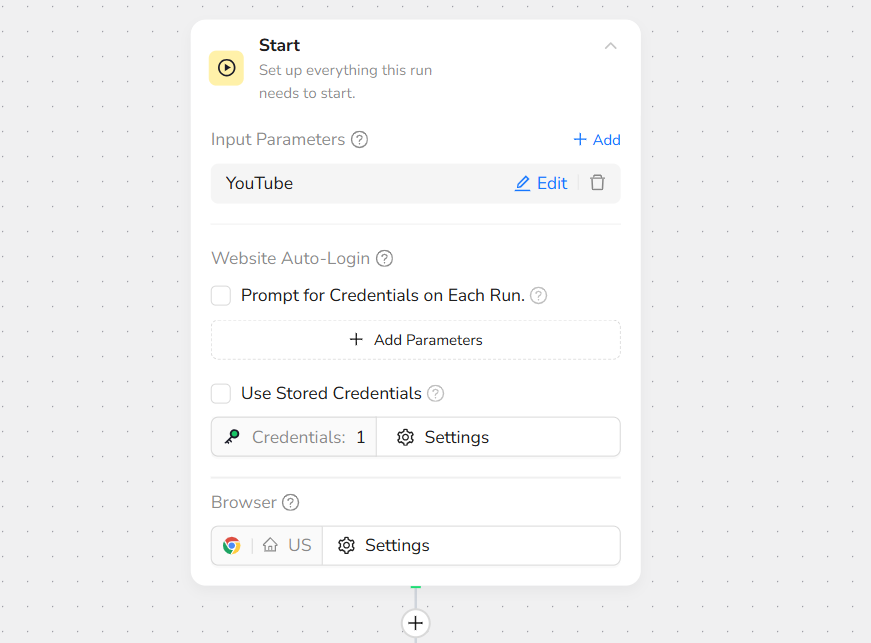The width and height of the screenshot is (871, 643).
Task: Click the Add Parameters dashed button
Action: [415, 340]
